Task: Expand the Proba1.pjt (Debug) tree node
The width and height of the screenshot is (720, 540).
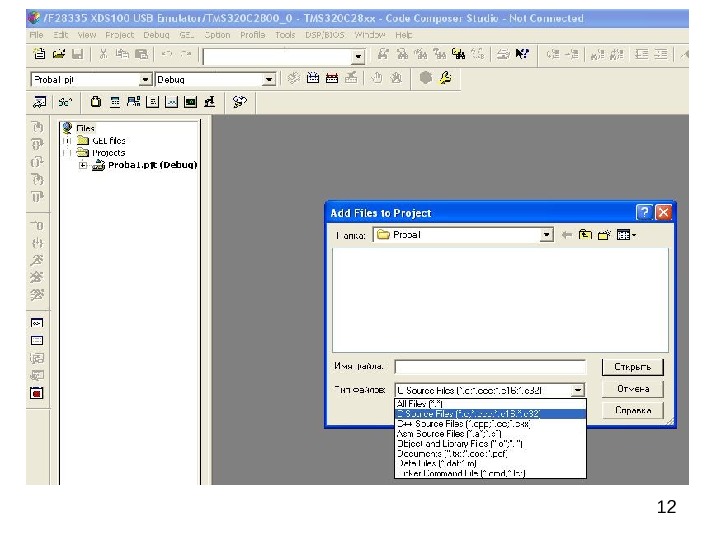Action: point(83,165)
